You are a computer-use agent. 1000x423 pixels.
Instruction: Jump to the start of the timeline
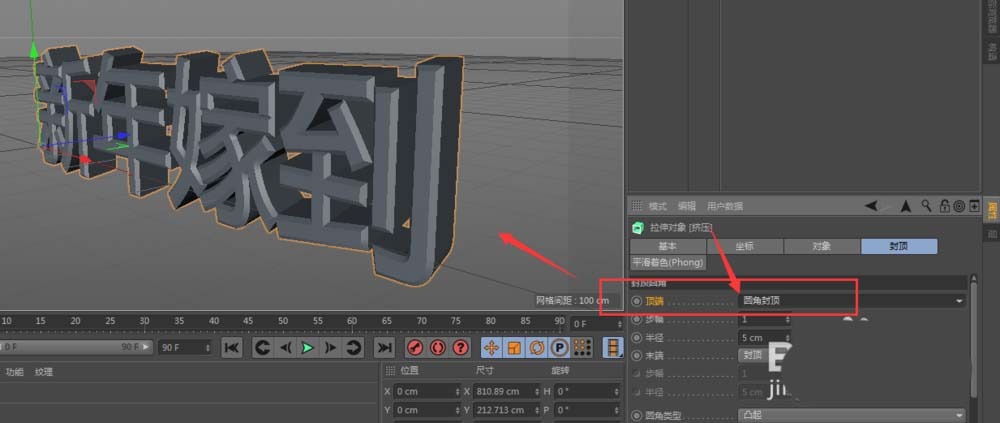(231, 347)
